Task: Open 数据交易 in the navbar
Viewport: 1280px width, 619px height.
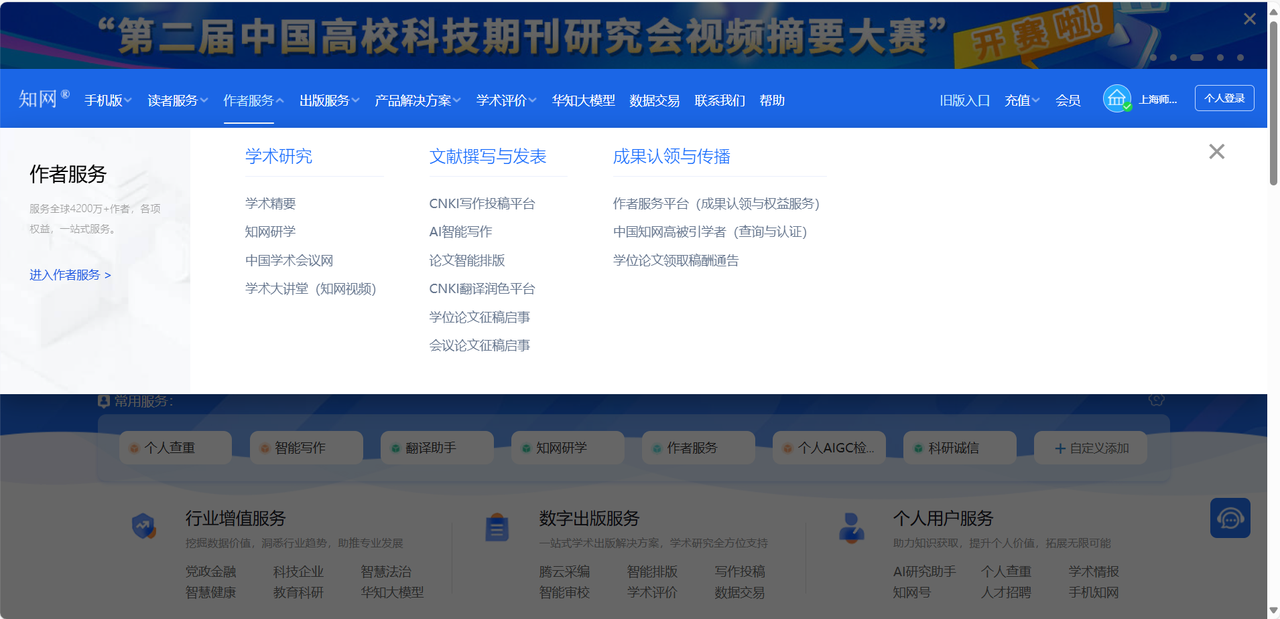Action: click(x=655, y=100)
